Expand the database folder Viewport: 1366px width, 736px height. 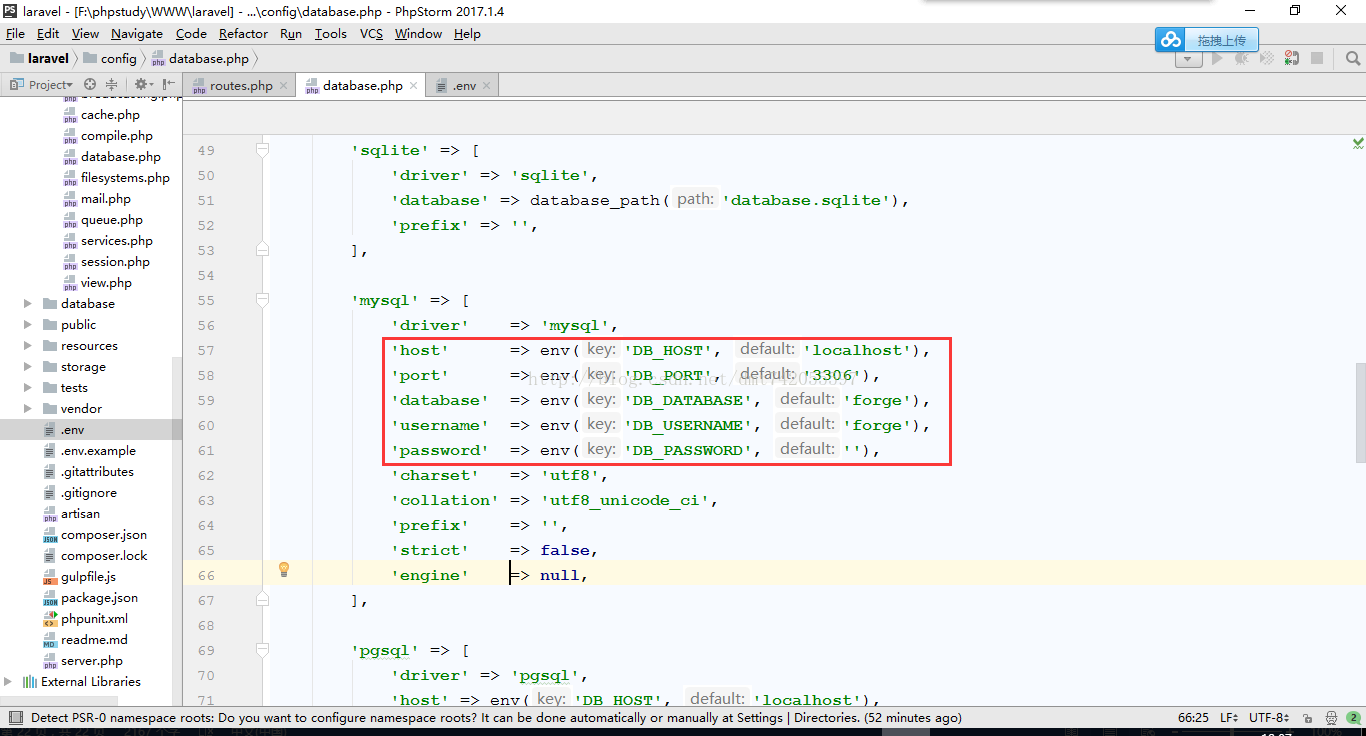28,304
